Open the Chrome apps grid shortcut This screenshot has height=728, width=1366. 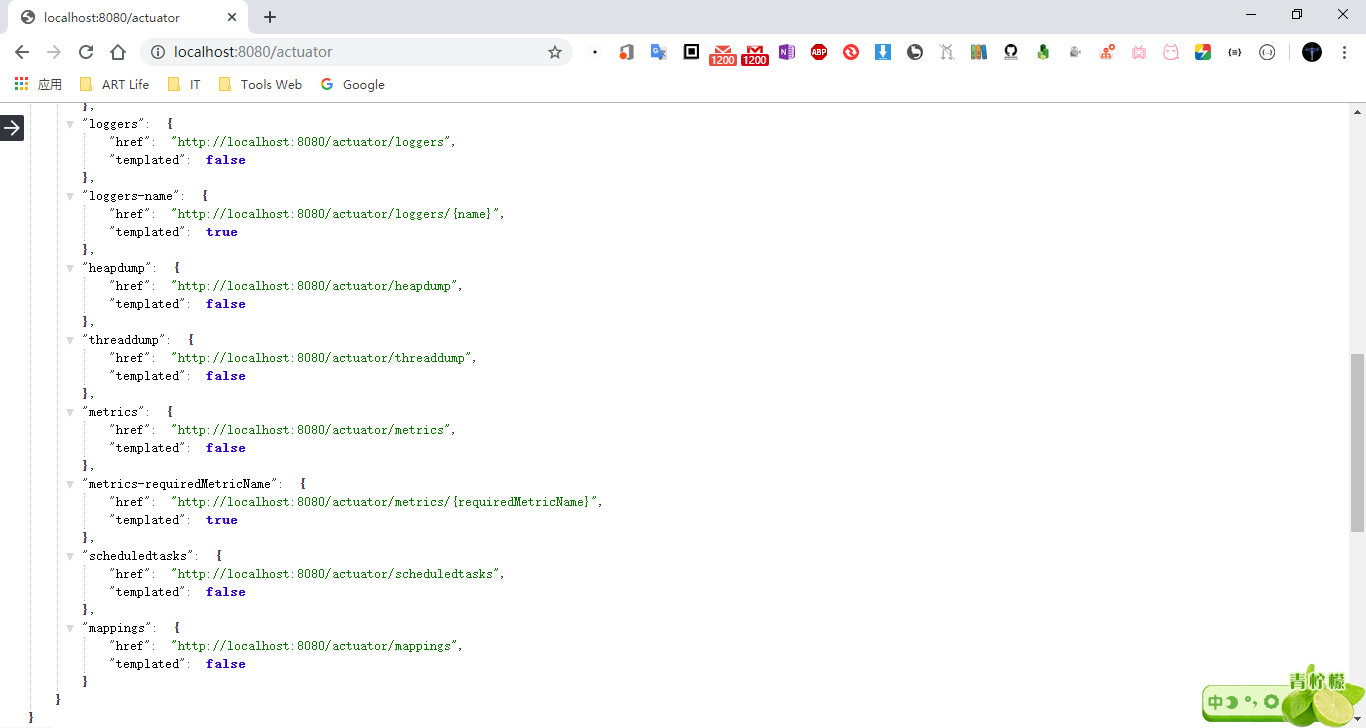click(21, 84)
